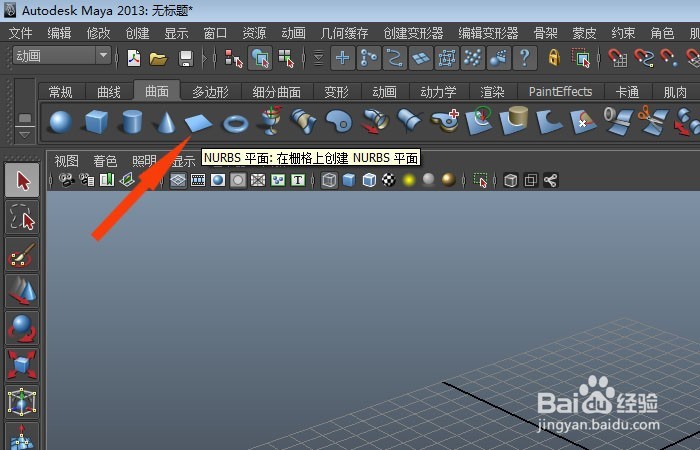700x450 pixels.
Task: Open the shelf tab selector above arrow
Action: click(25, 118)
